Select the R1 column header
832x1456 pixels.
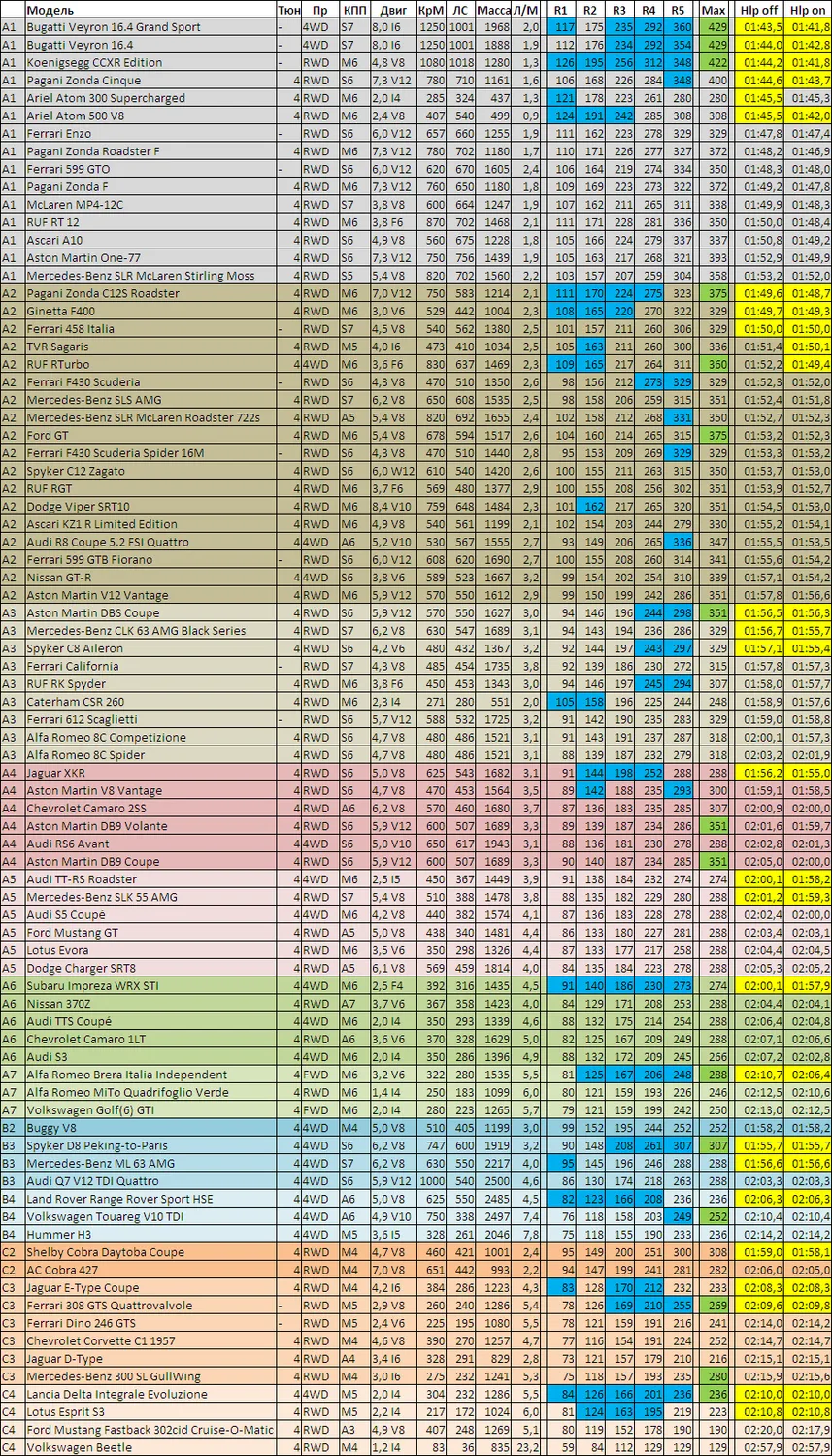(560, 9)
